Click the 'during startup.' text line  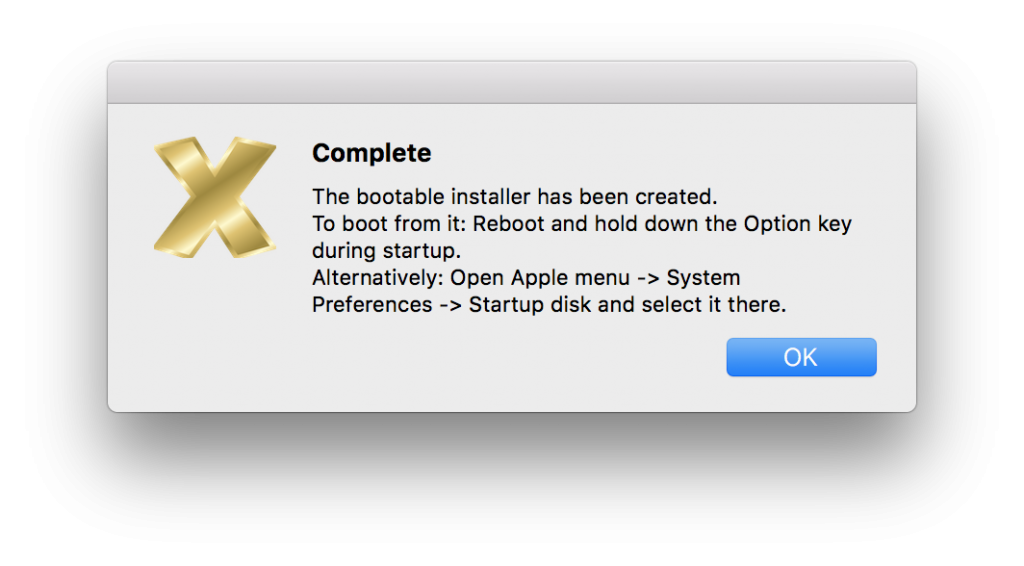tap(387, 251)
